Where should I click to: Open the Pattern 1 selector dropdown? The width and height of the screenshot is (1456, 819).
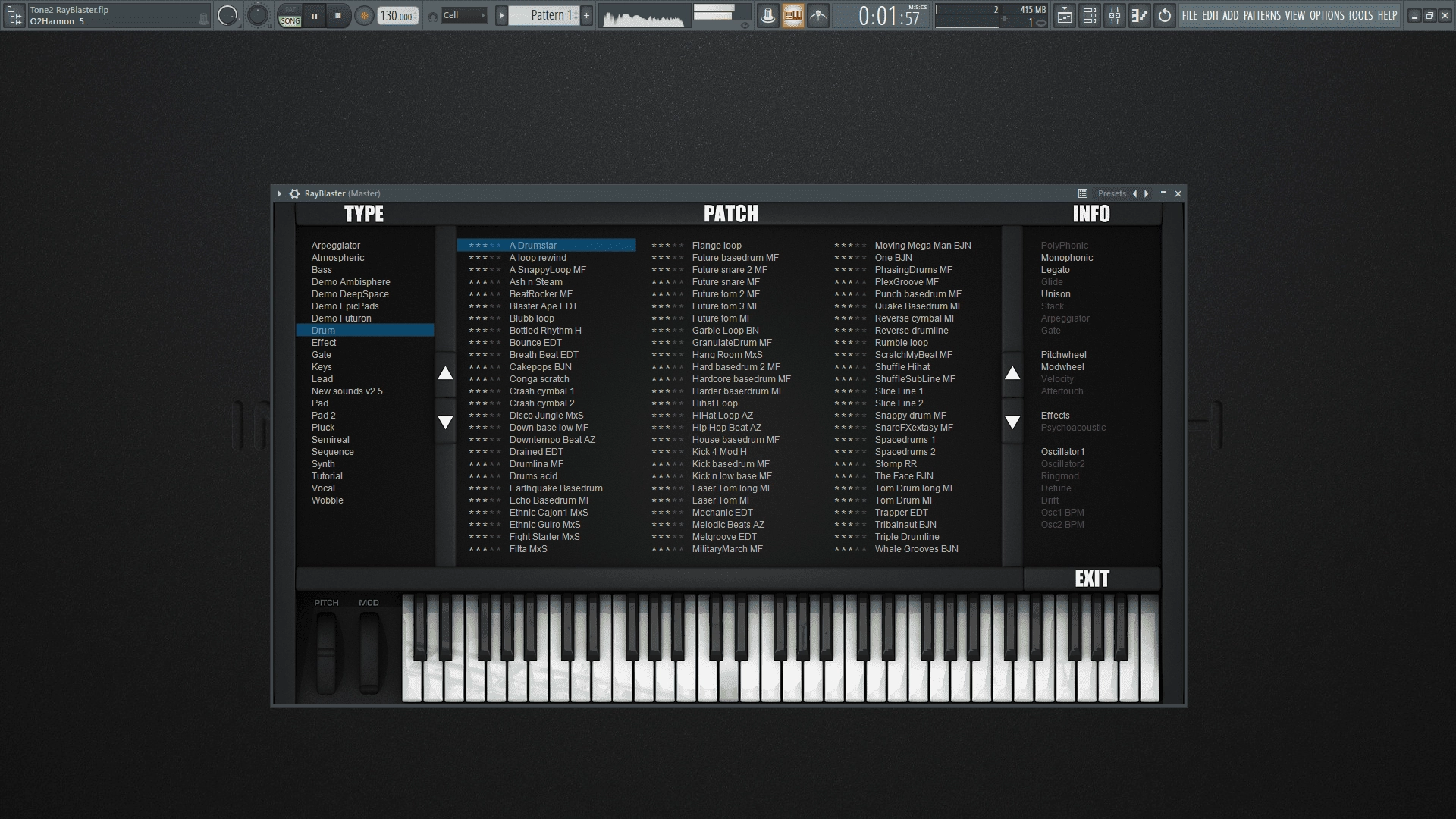[544, 15]
